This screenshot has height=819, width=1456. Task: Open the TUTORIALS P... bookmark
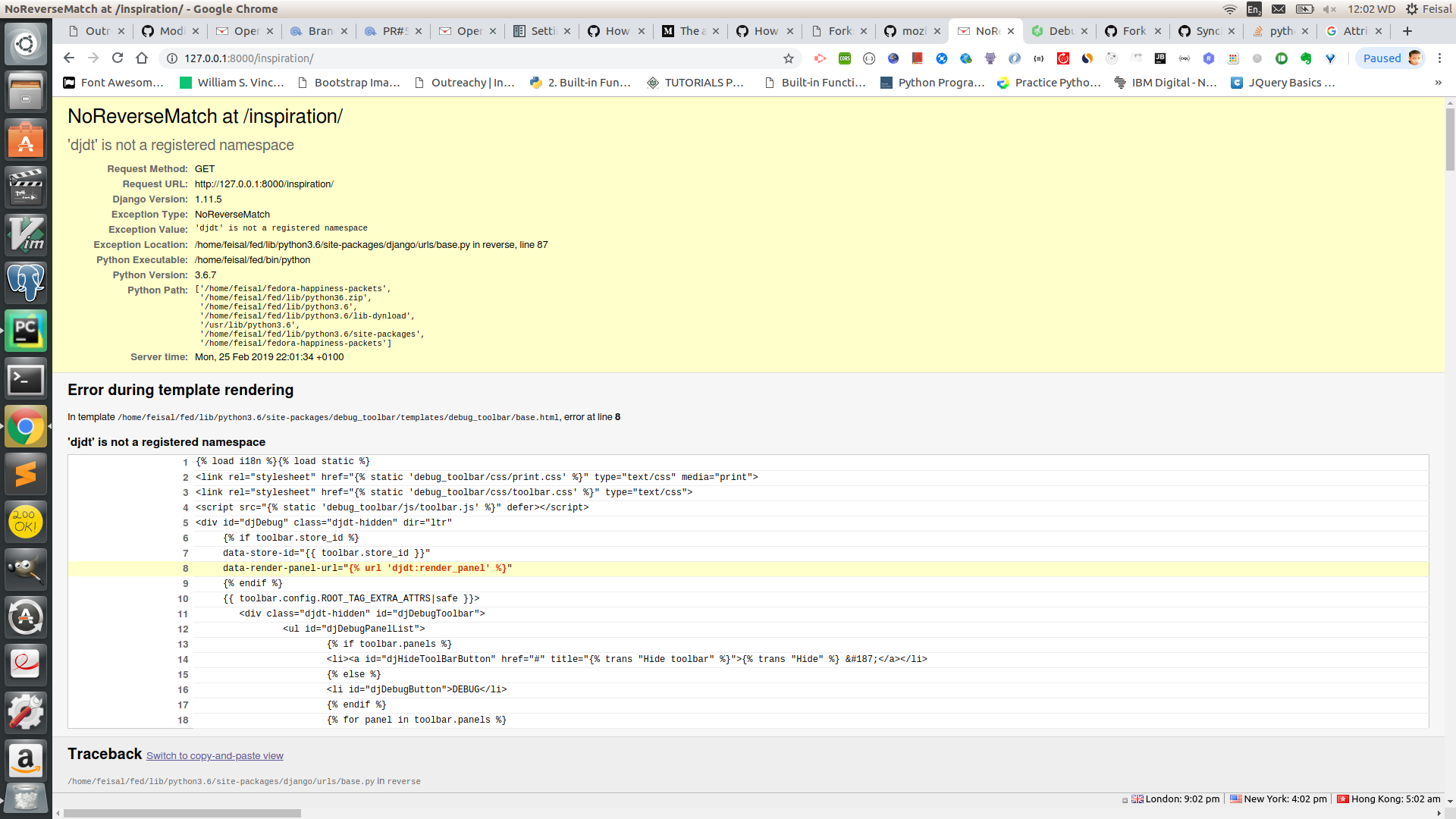(x=695, y=83)
